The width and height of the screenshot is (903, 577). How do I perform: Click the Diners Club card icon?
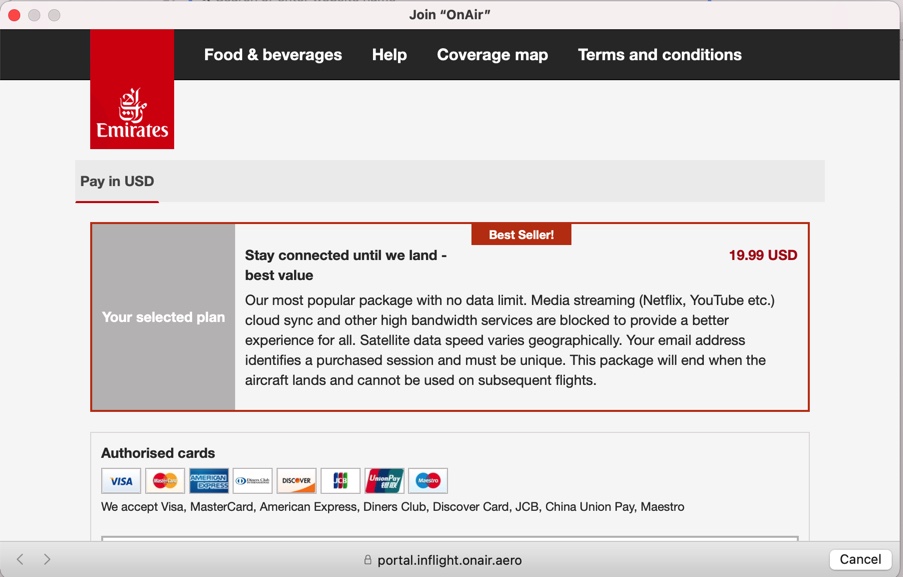tap(253, 481)
